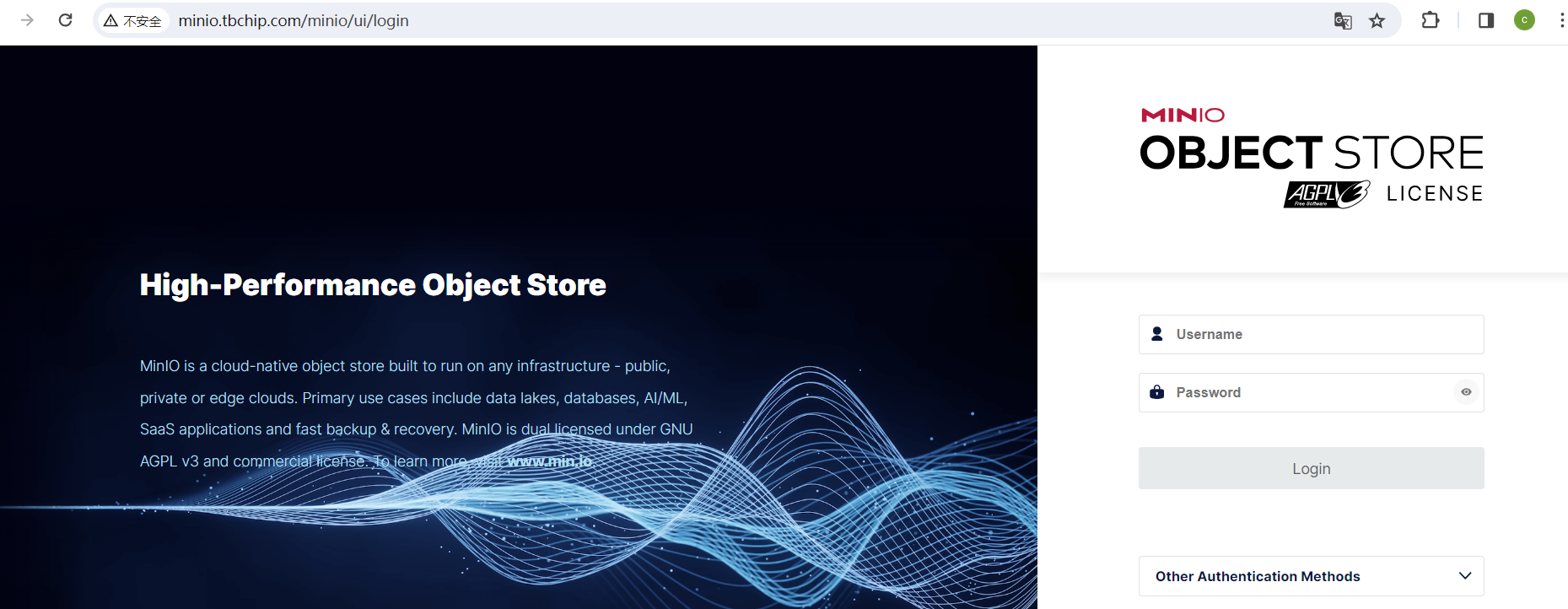Open the www.min.io link
The height and width of the screenshot is (609, 1568).
549,461
